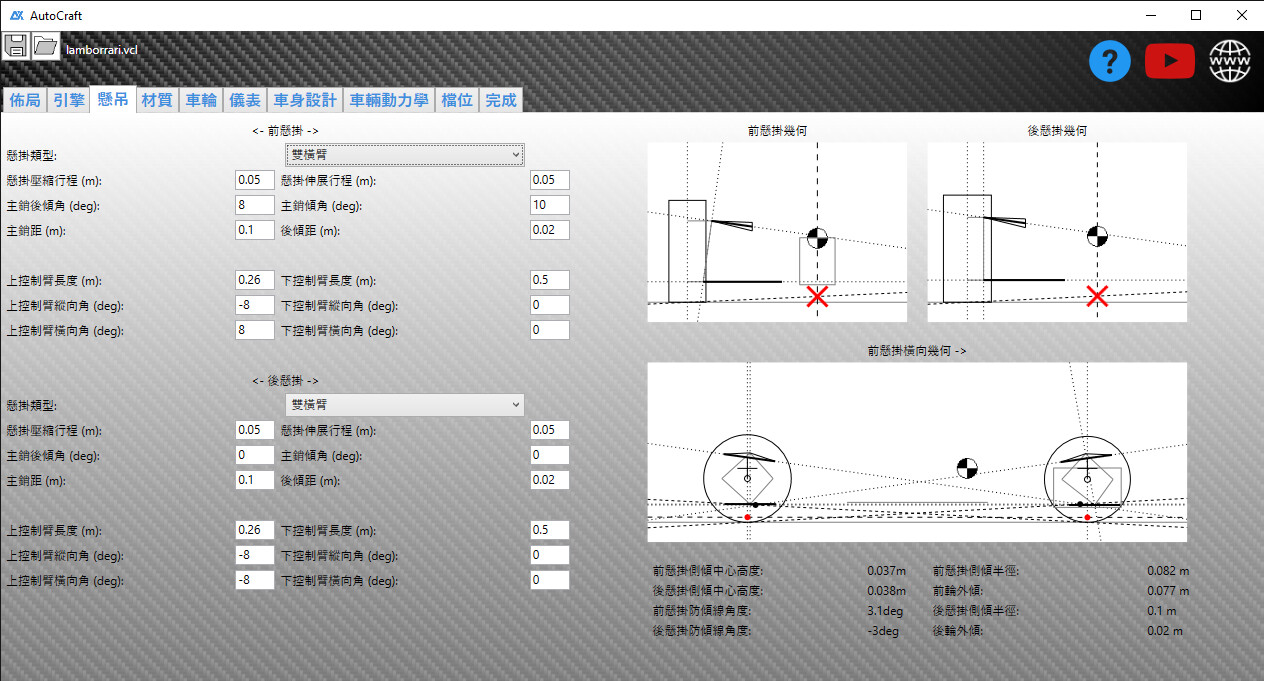Image resolution: width=1264 pixels, height=681 pixels.
Task: Click front 主銷傾角 field showing 10
Action: click(549, 205)
